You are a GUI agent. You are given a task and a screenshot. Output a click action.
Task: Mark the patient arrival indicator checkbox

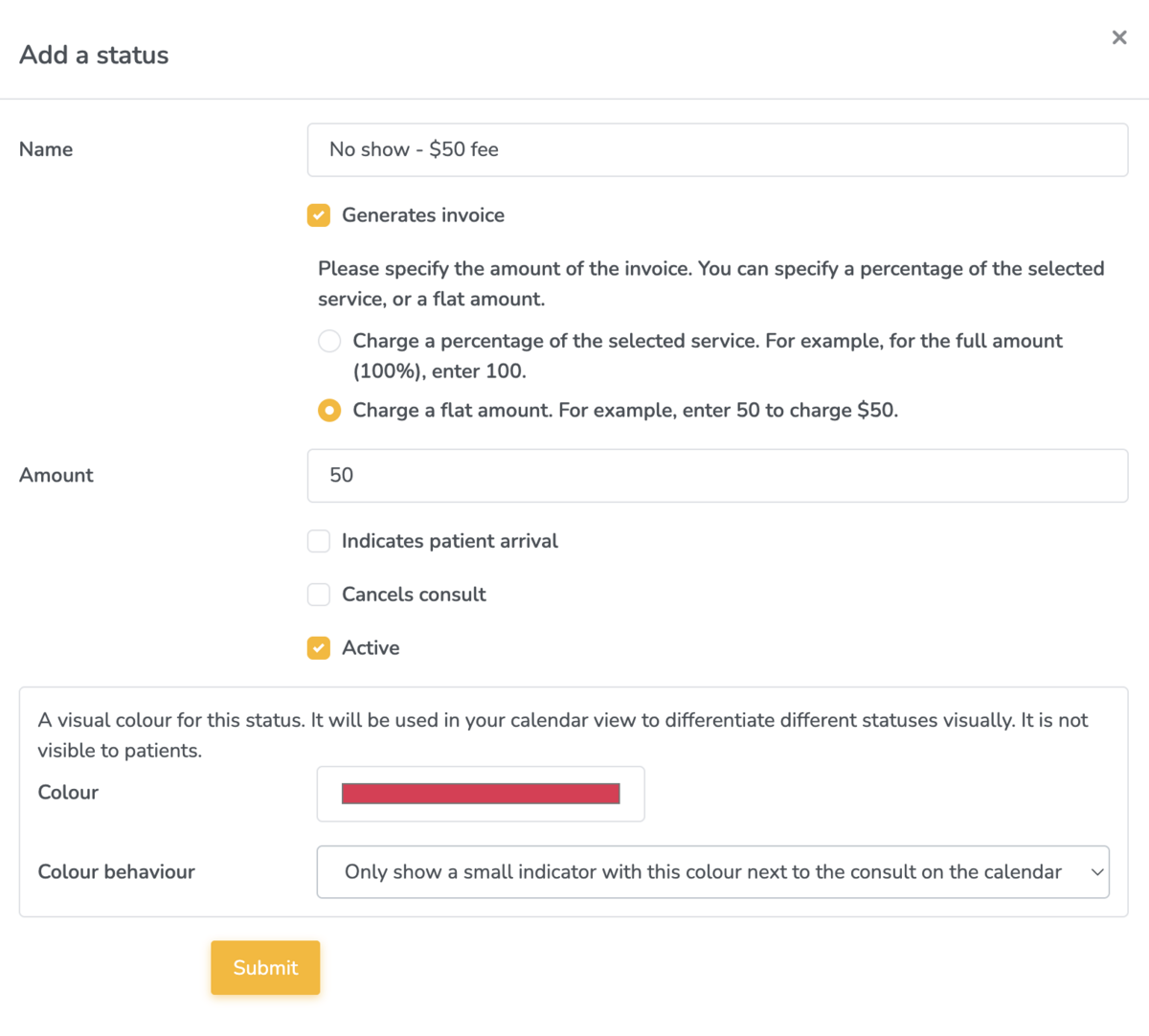318,541
